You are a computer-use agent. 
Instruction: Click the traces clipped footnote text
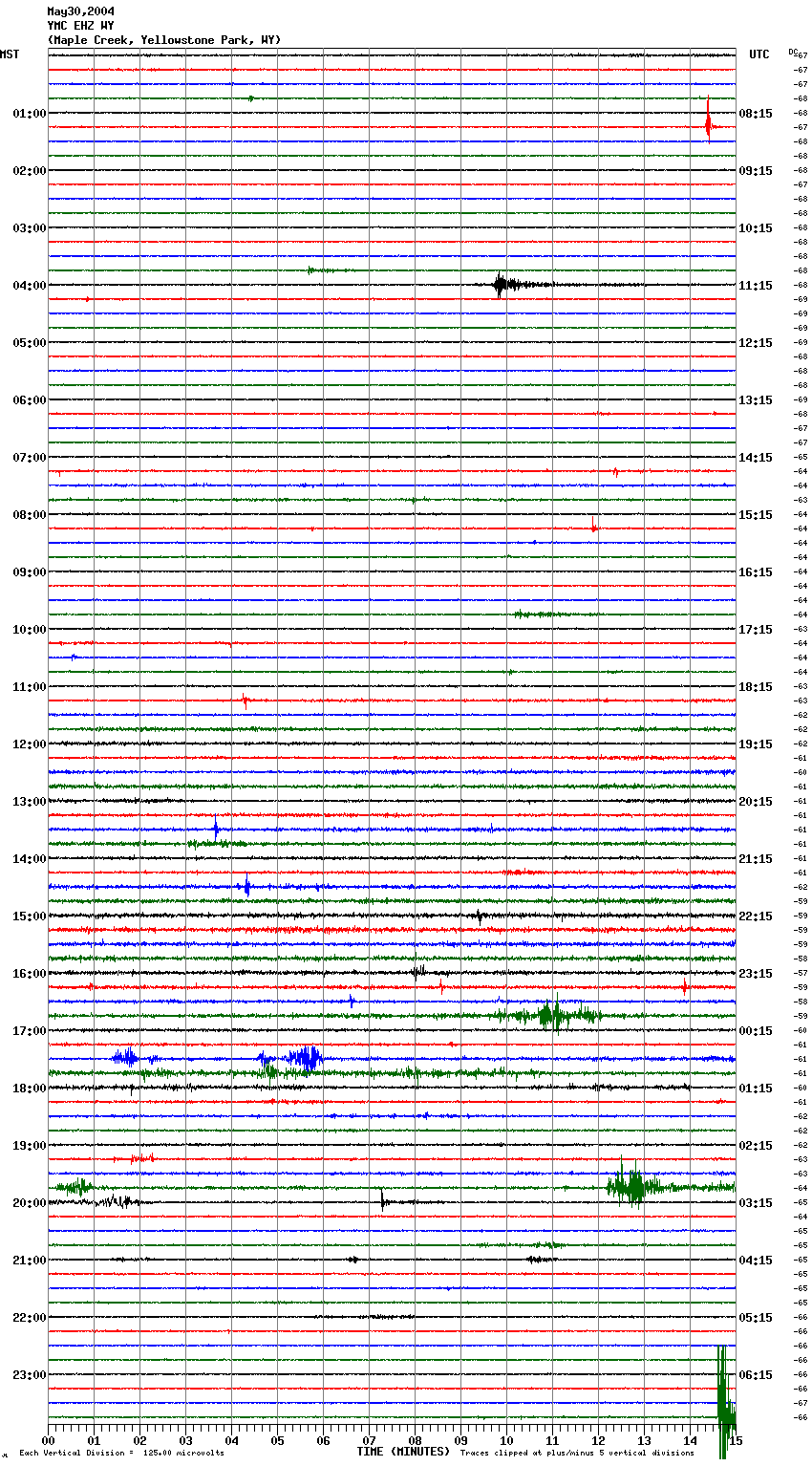coord(577,1453)
